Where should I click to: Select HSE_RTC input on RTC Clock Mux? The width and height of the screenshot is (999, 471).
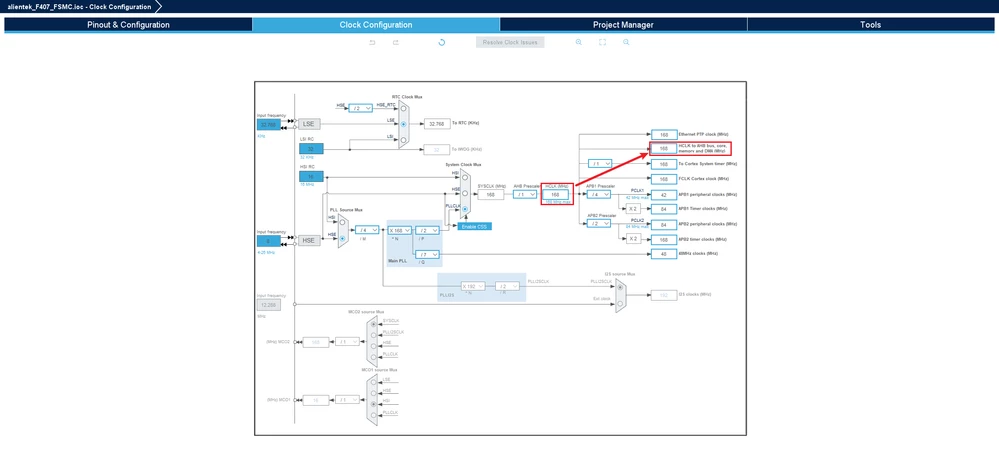[403, 108]
